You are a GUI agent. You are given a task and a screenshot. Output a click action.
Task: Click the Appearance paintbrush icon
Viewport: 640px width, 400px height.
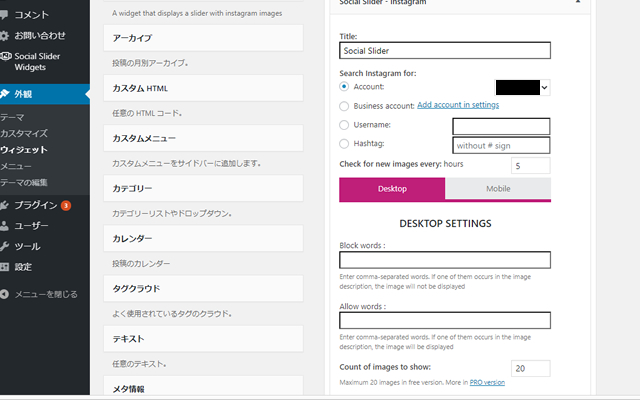pyautogui.click(x=7, y=94)
